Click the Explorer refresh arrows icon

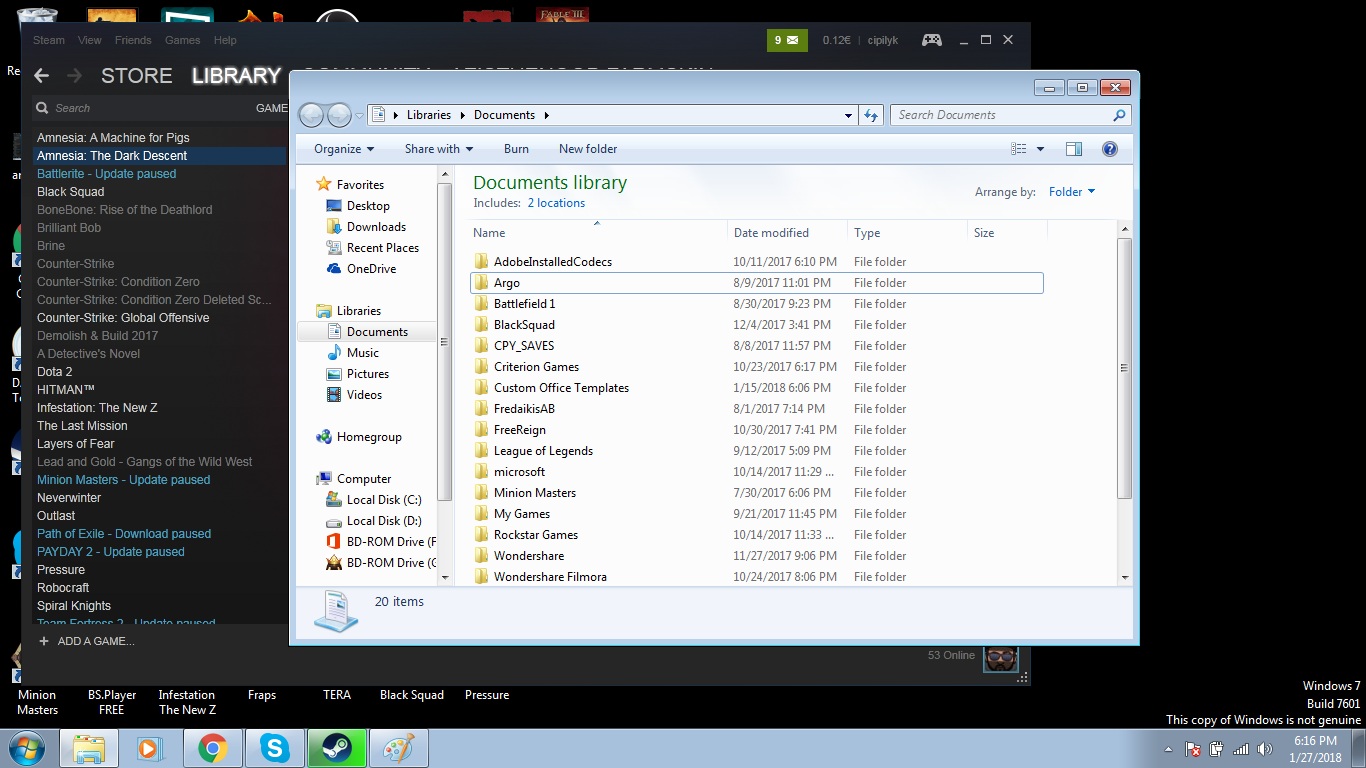tap(871, 115)
